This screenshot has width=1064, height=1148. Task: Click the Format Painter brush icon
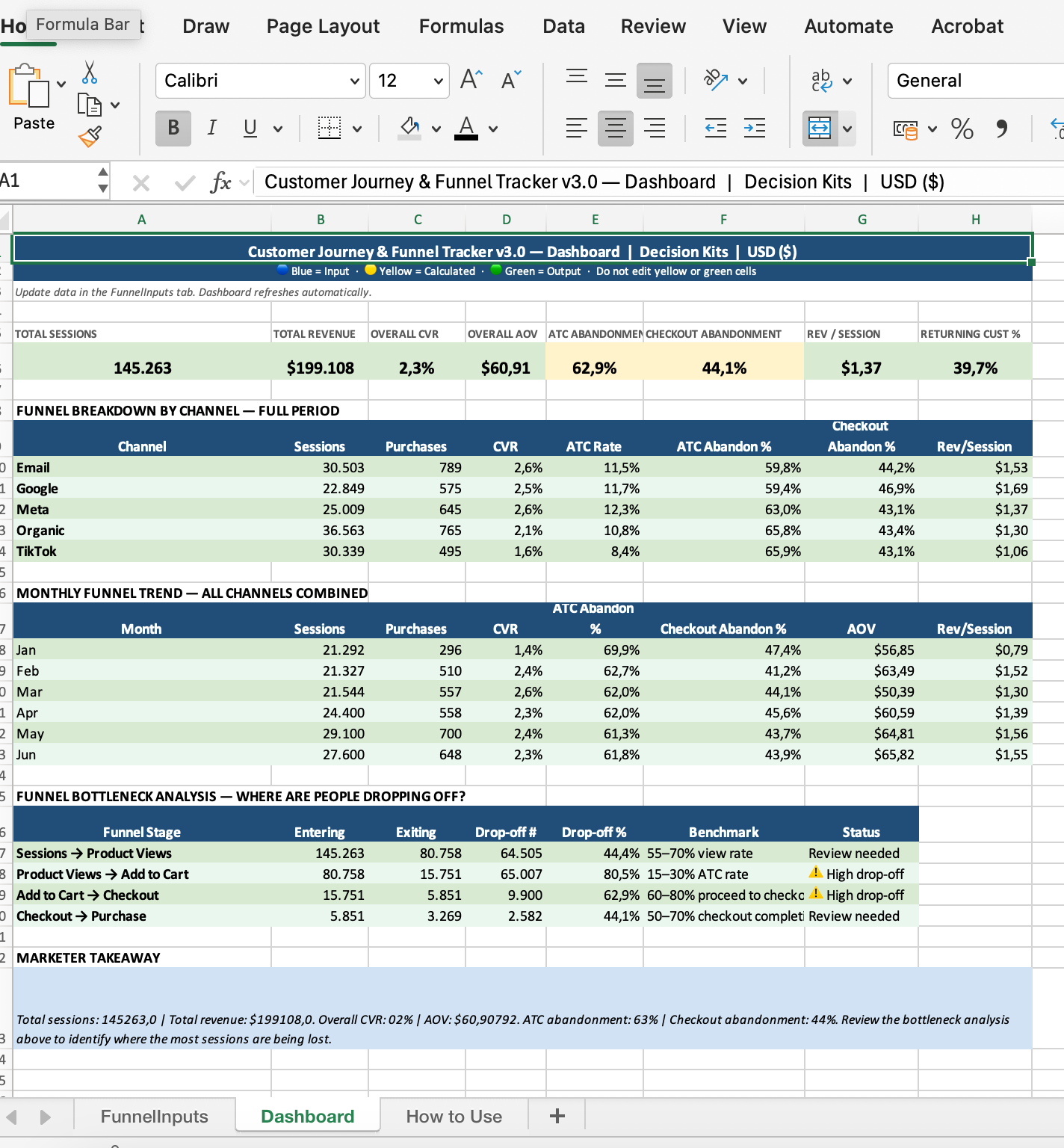[x=90, y=136]
